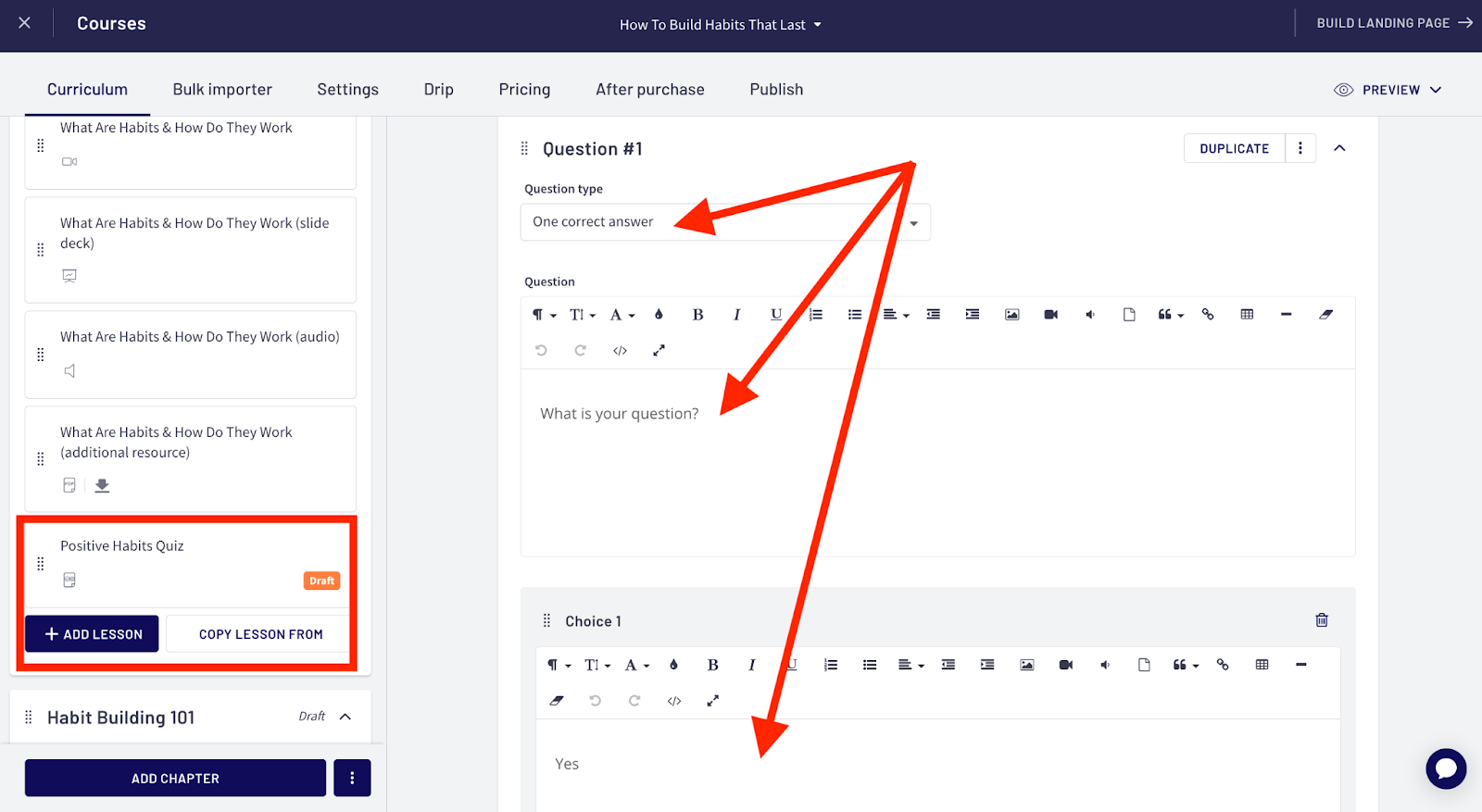Insert video in Question editor

click(1051, 315)
